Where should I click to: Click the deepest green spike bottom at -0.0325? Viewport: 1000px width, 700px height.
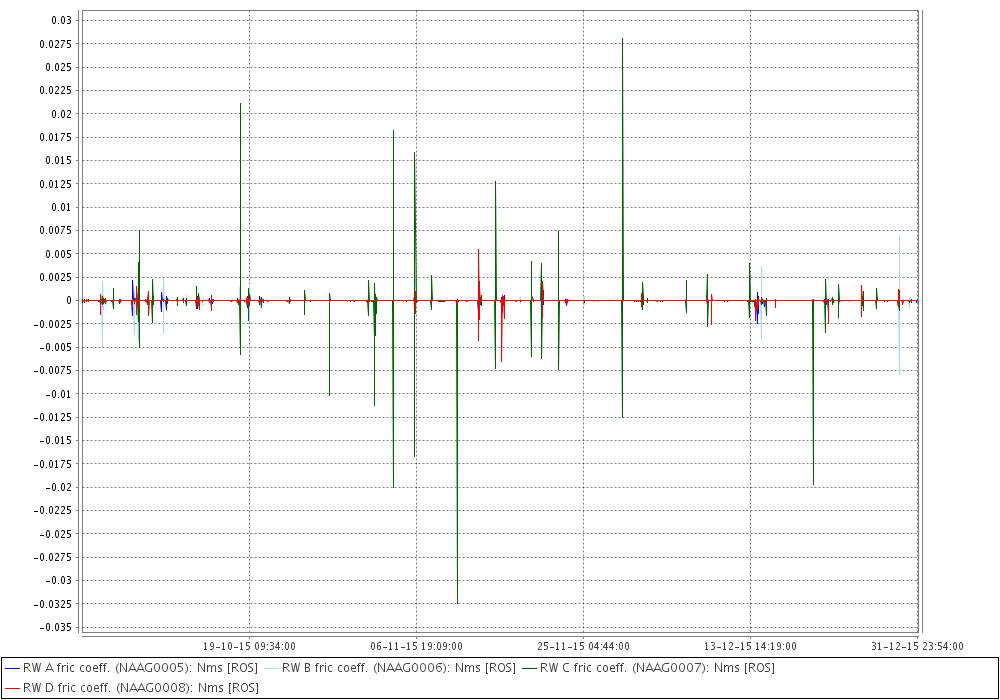(457, 602)
